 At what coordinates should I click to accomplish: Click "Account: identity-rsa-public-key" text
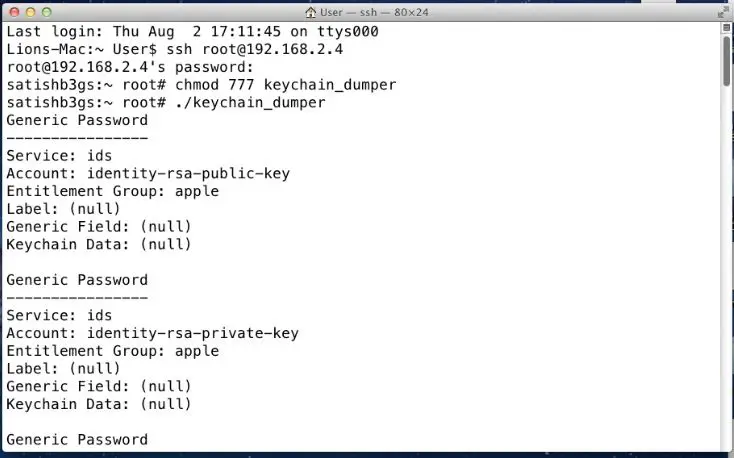click(148, 173)
